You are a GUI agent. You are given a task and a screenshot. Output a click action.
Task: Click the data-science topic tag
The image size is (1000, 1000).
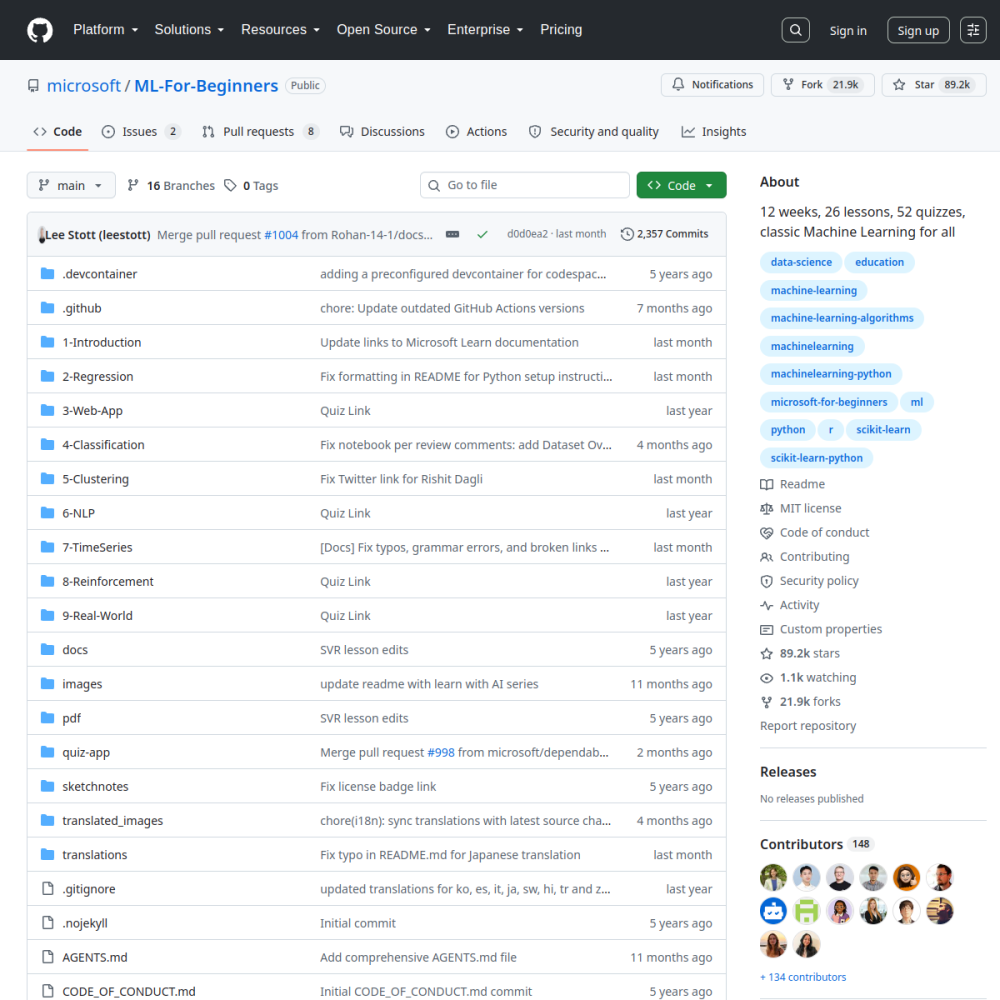point(801,262)
